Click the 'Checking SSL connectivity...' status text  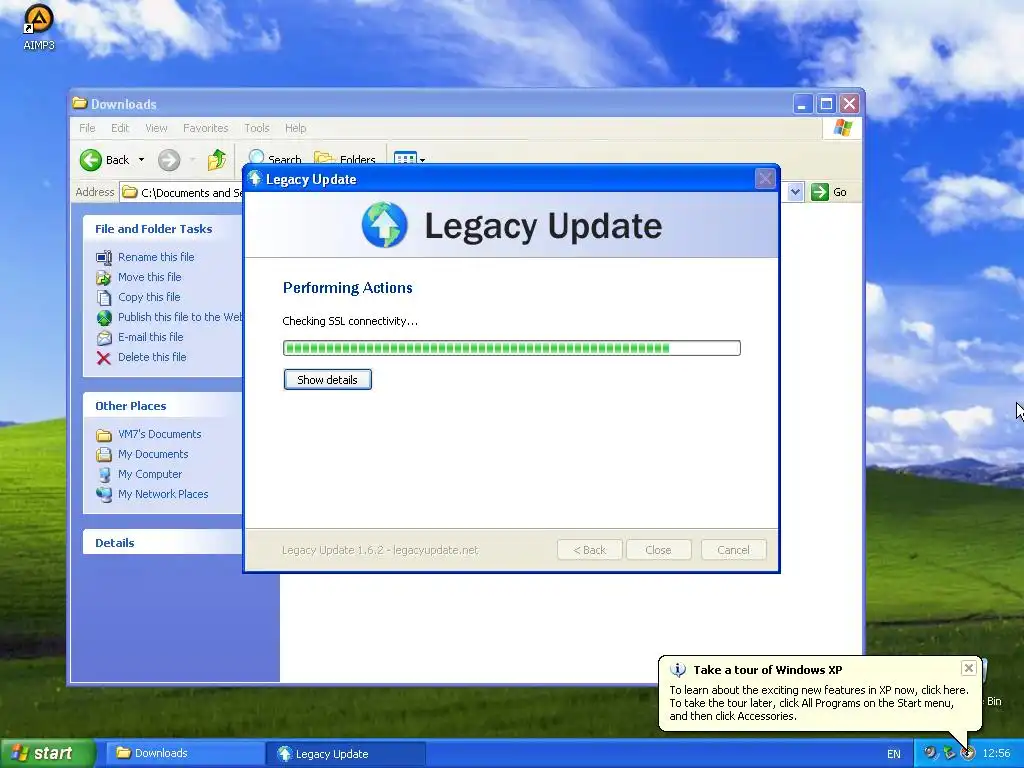click(x=350, y=321)
